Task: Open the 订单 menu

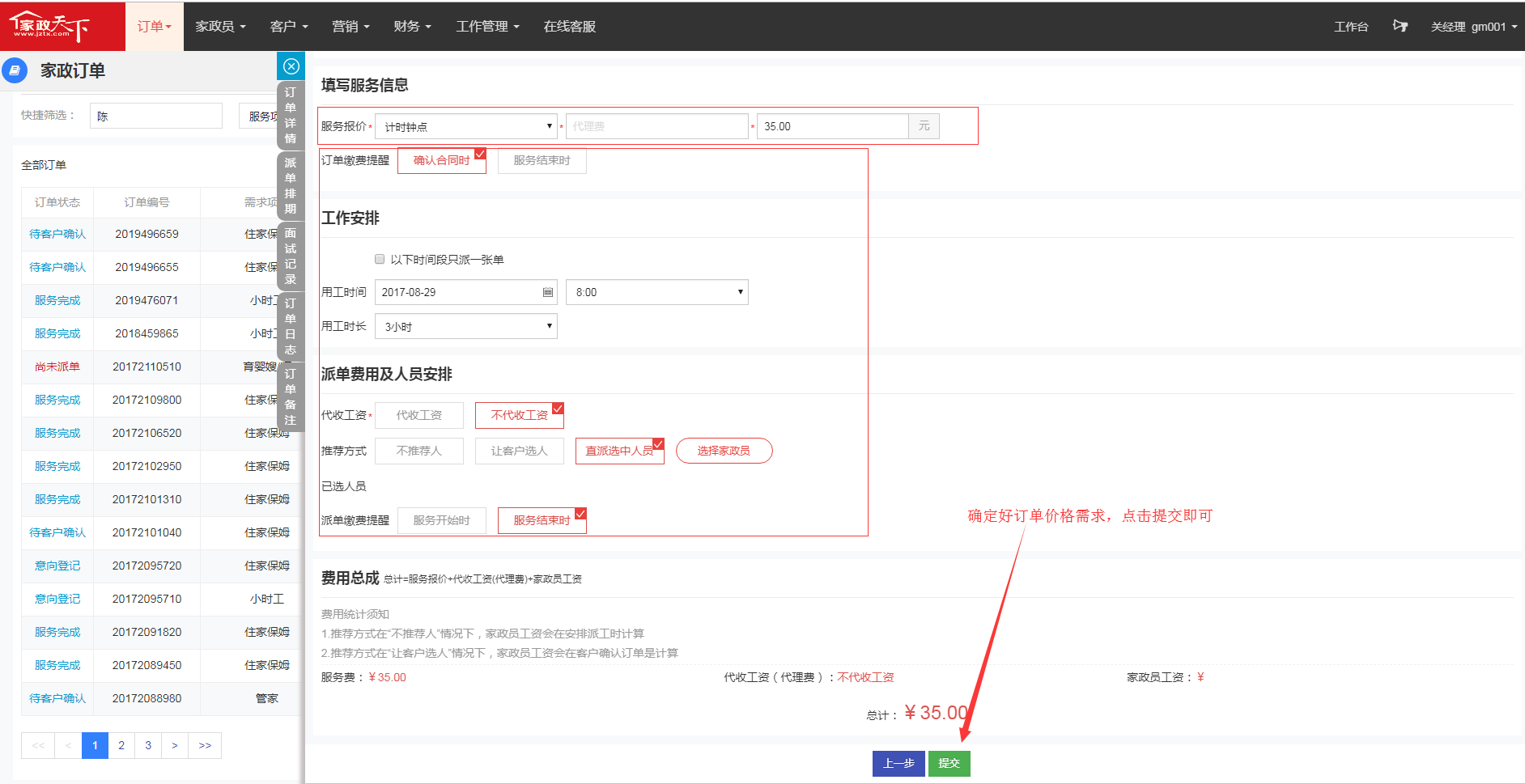Action: [x=154, y=26]
